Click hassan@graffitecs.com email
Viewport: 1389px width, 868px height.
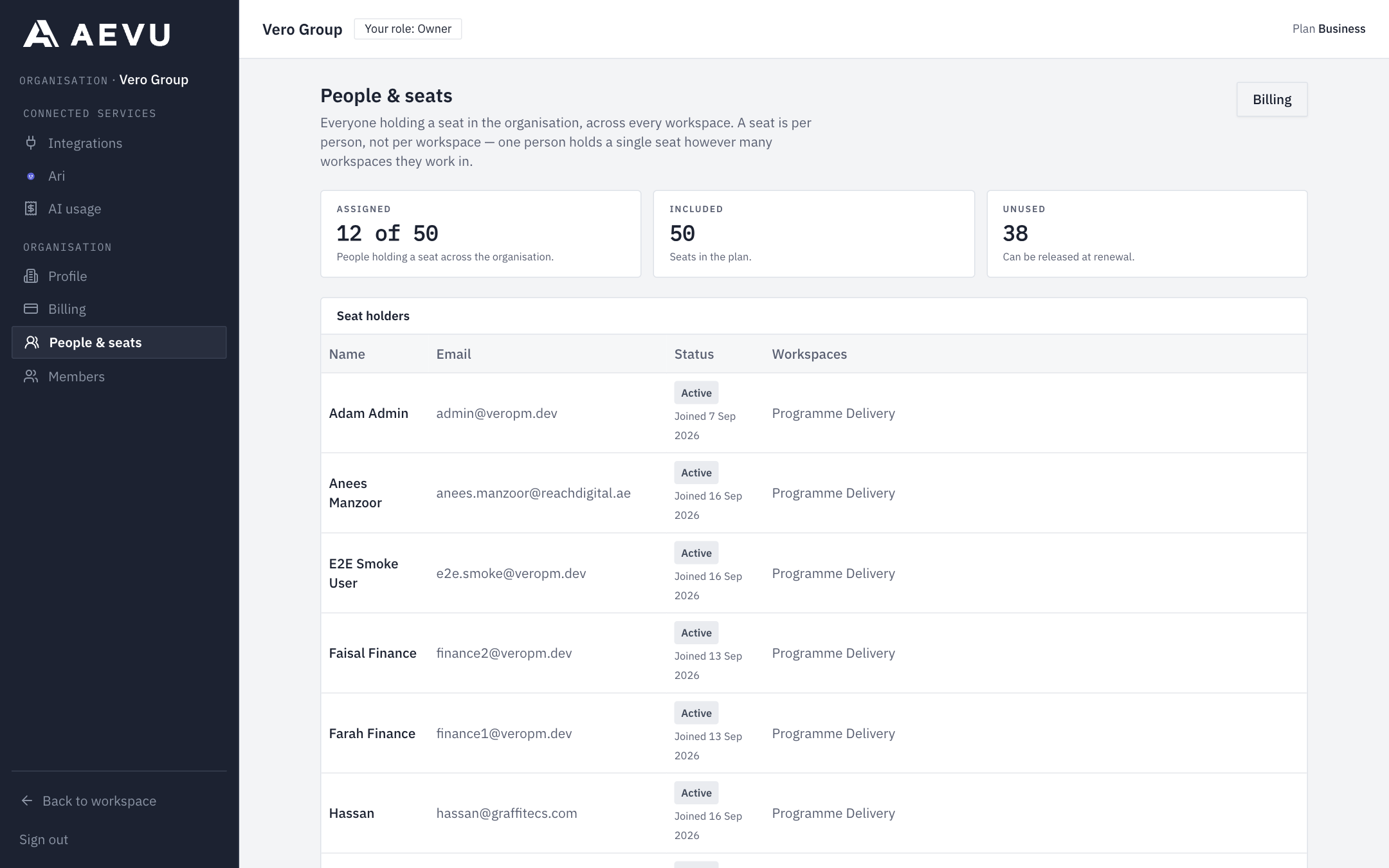(507, 813)
